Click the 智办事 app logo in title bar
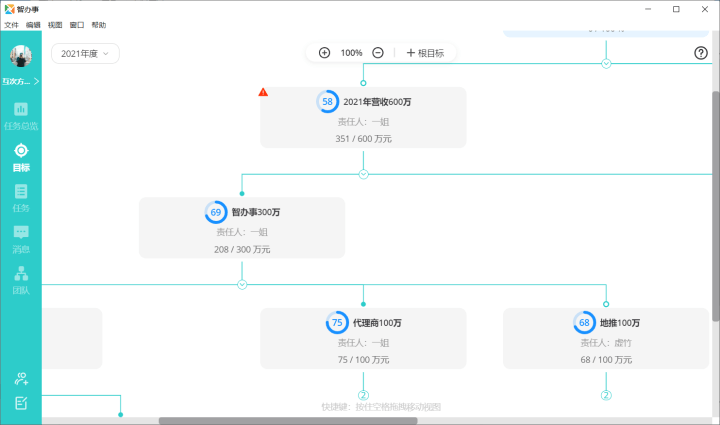This screenshot has width=720, height=425. (9, 9)
